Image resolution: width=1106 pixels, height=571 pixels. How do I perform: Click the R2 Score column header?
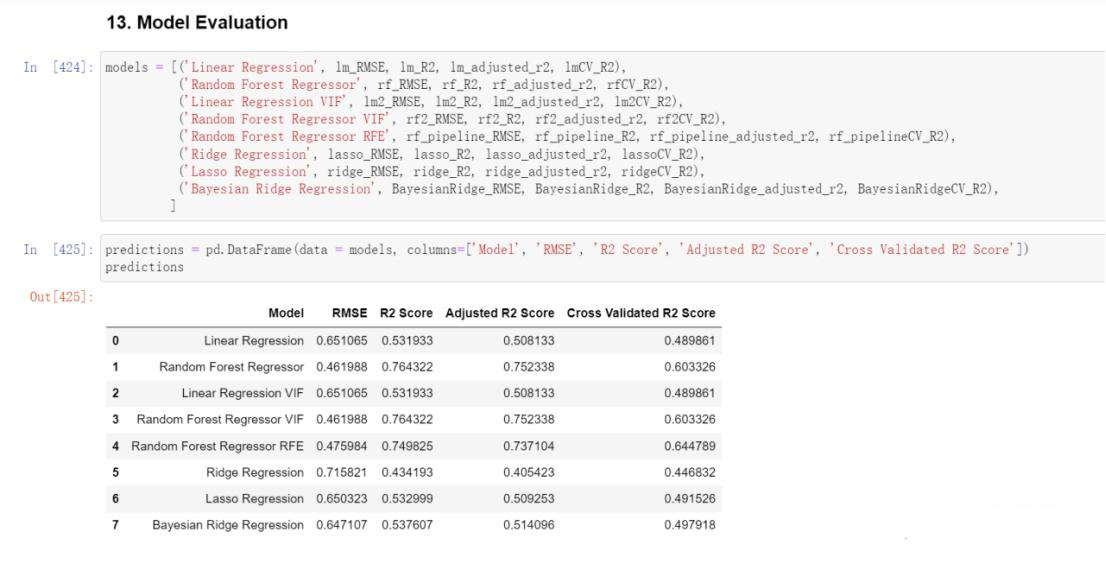point(406,313)
